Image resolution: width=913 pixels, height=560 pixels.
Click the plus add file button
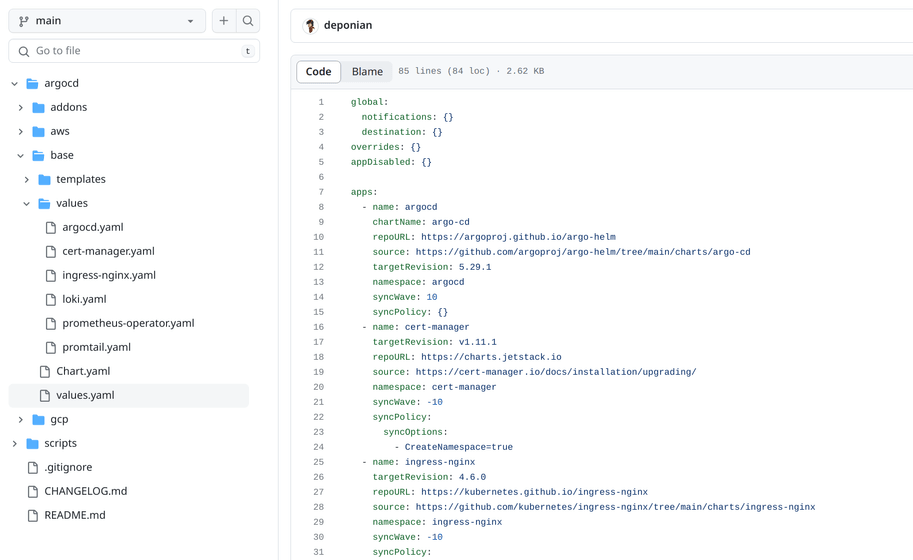[224, 21]
